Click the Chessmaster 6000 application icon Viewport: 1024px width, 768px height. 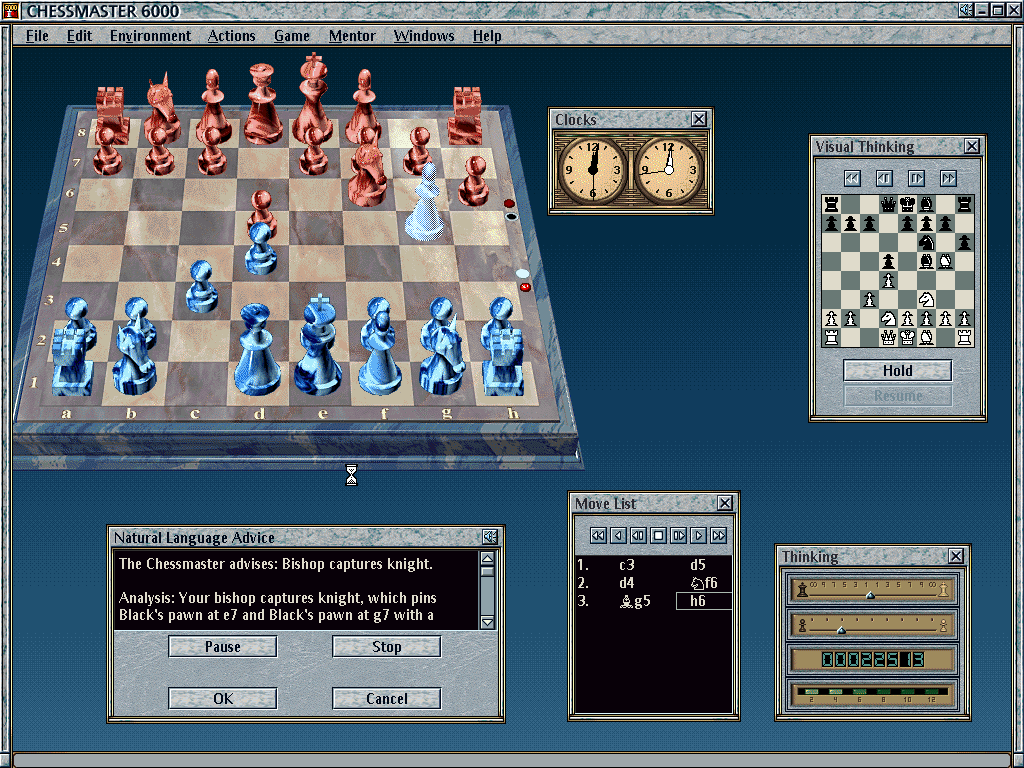point(11,10)
